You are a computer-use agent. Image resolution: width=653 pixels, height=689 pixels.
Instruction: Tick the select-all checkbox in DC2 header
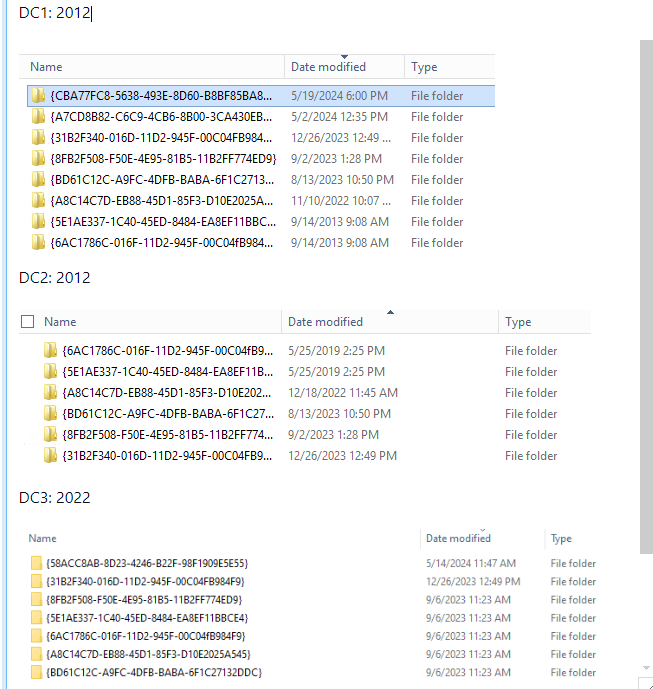click(x=27, y=322)
